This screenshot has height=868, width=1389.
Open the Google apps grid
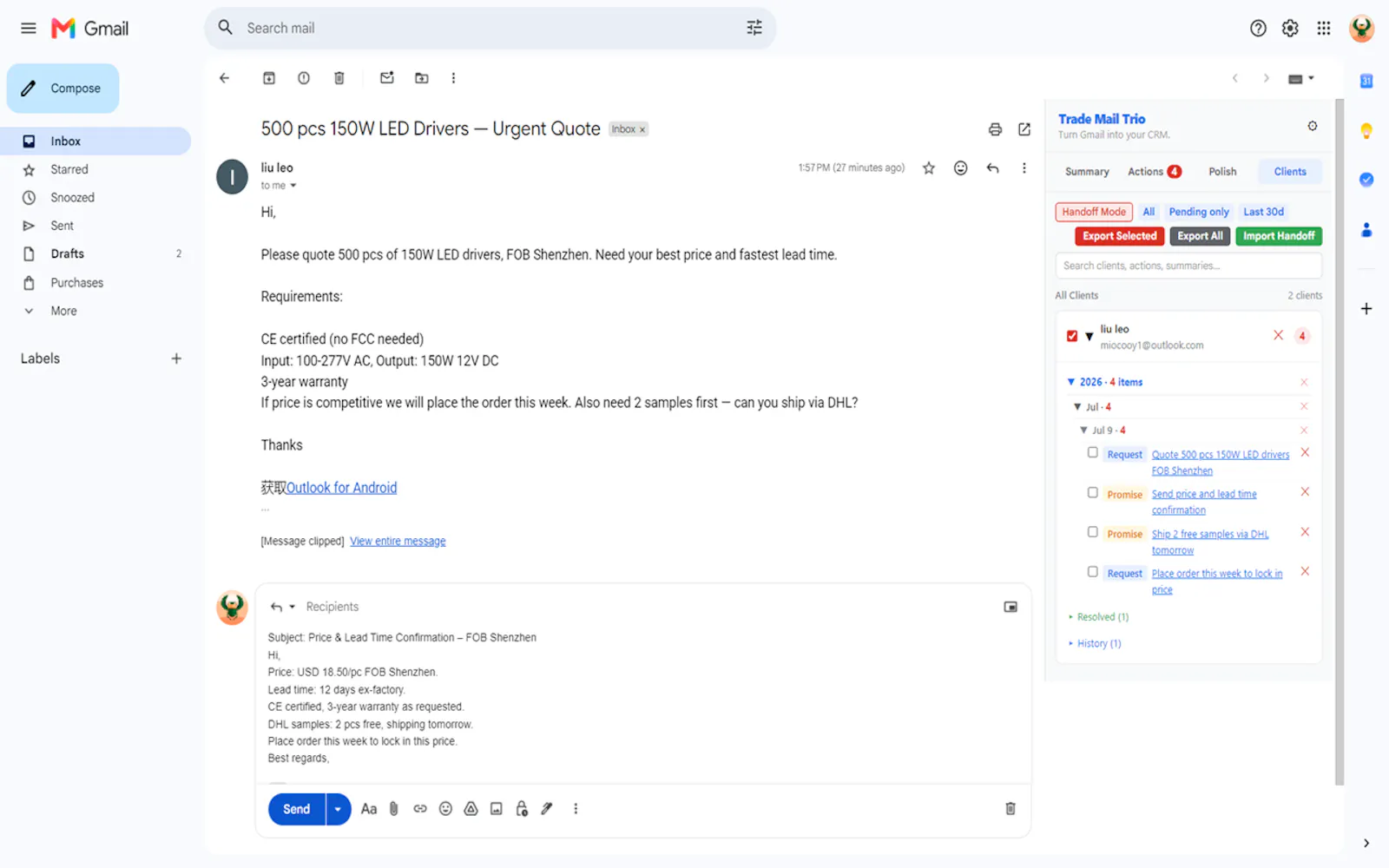pyautogui.click(x=1323, y=29)
